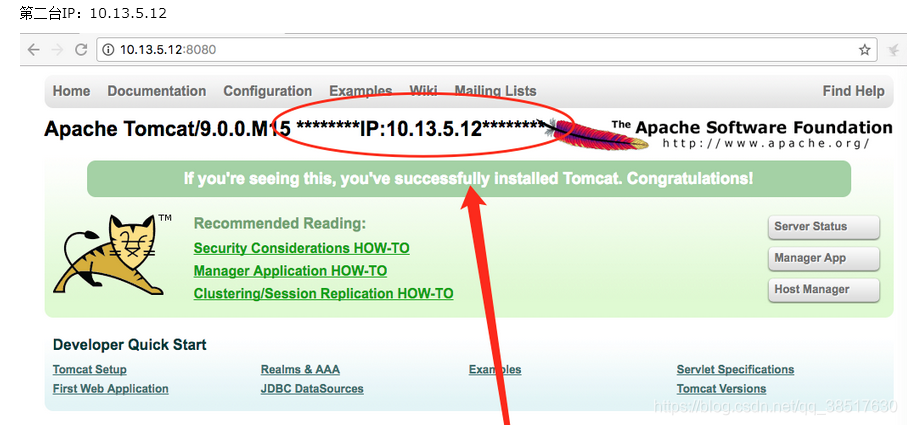907x425 pixels.
Task: Open Security Considerations HOW-TO link
Action: [301, 248]
